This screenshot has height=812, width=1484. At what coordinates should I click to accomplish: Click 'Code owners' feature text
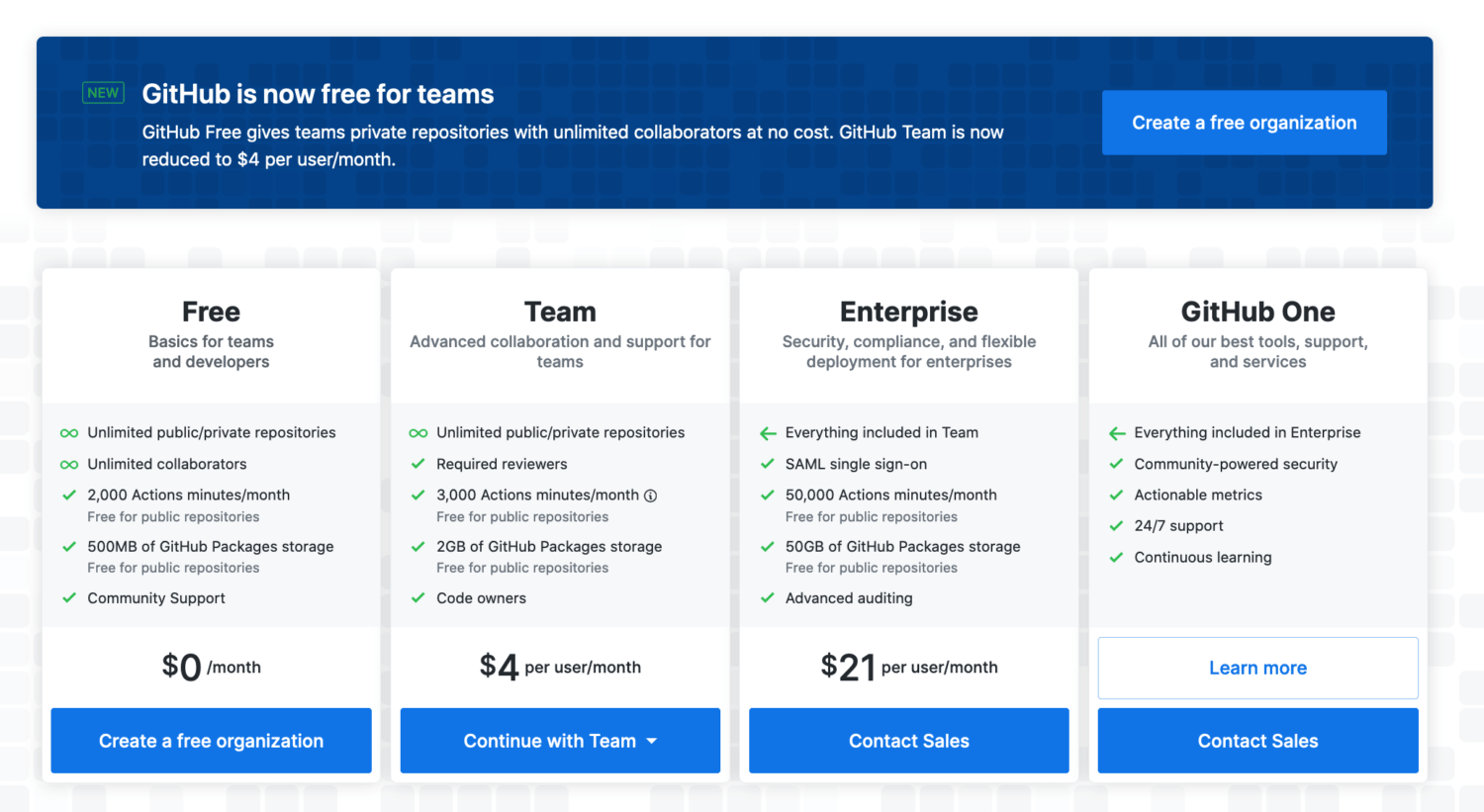coord(481,597)
